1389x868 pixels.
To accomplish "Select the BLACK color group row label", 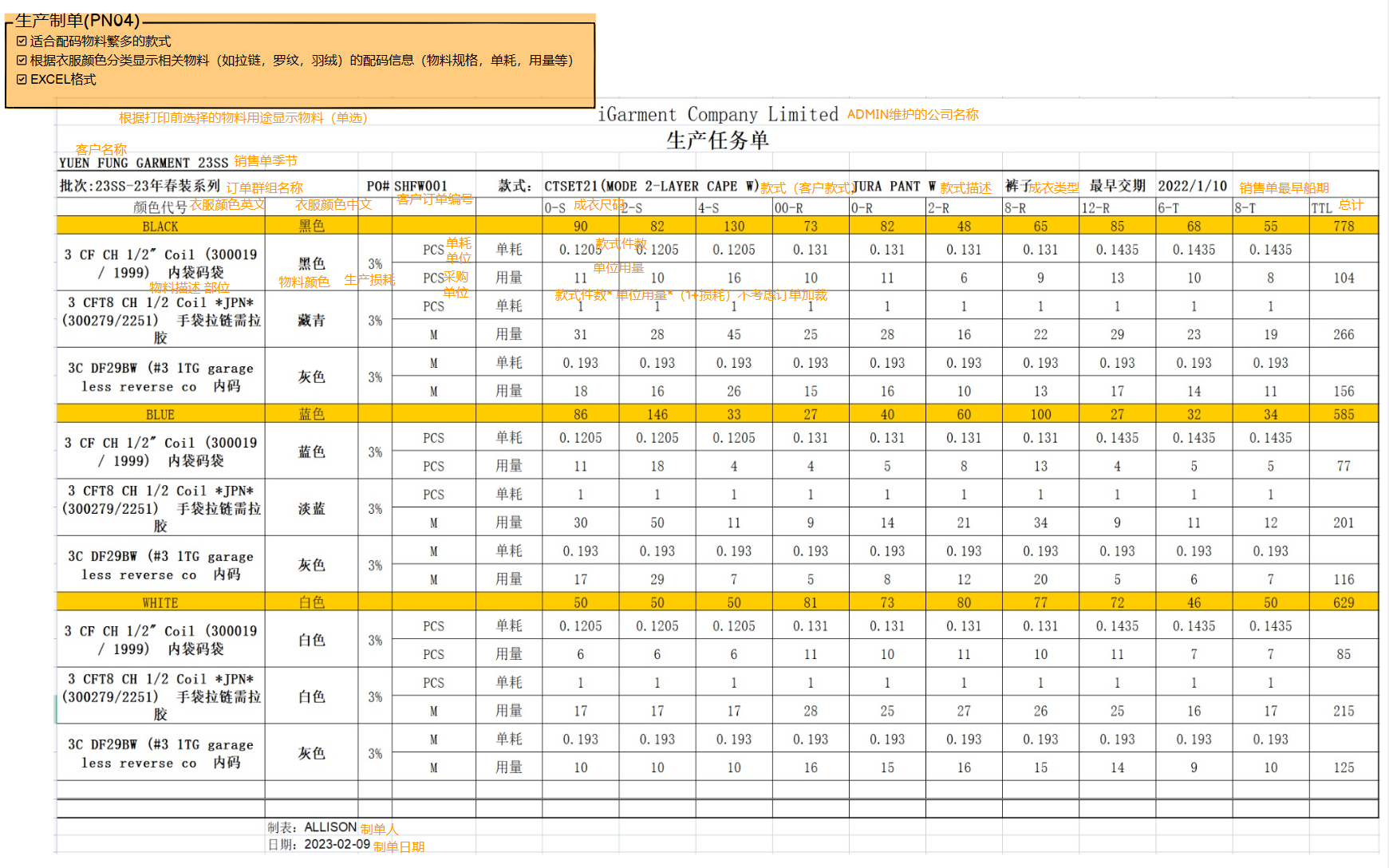I will coord(160,227).
